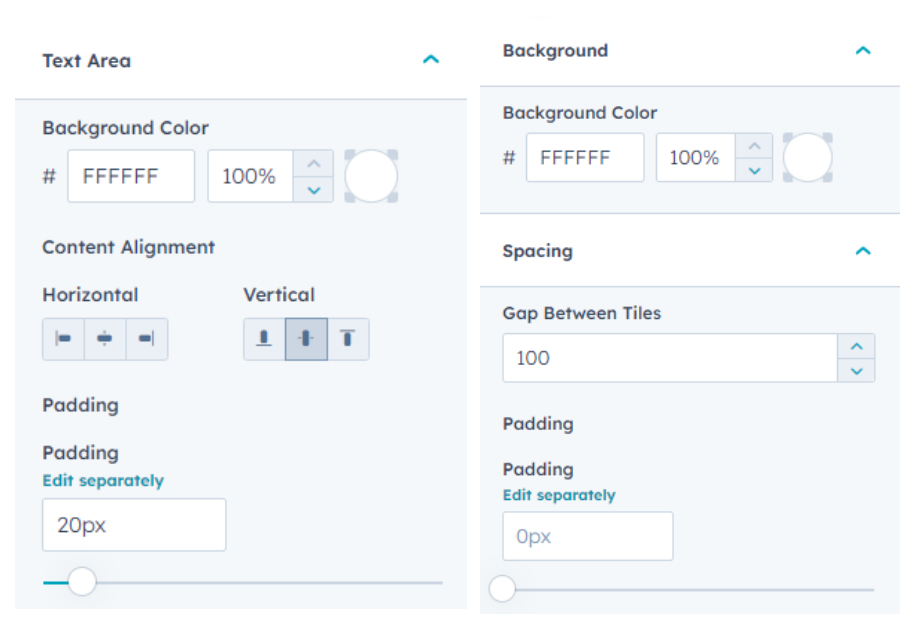Collapse the Spacing section
The width and height of the screenshot is (900, 630).
863,251
